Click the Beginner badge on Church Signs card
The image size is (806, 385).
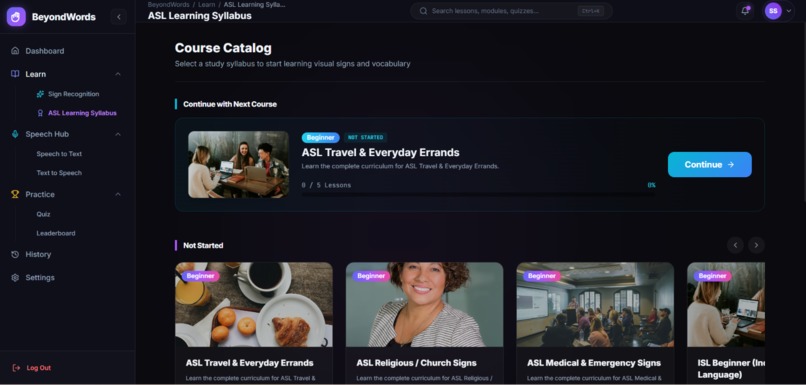tap(371, 276)
